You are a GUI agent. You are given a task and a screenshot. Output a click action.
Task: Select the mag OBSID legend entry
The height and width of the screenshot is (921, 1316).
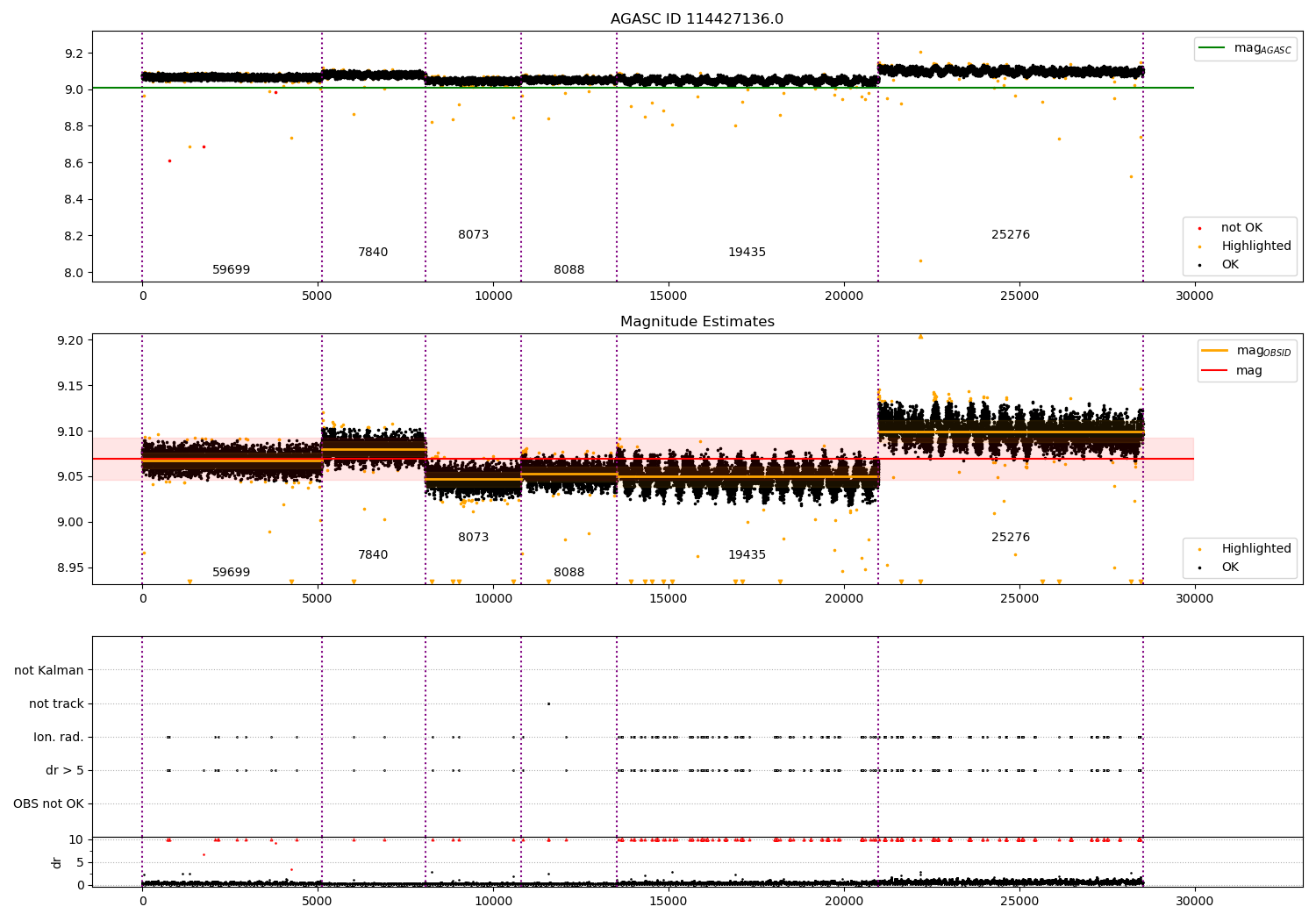point(1248,351)
